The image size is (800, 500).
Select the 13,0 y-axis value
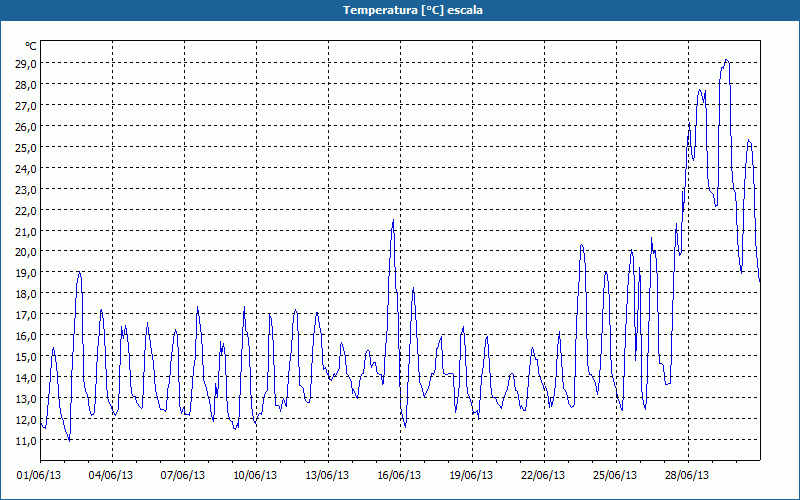pyautogui.click(x=25, y=398)
